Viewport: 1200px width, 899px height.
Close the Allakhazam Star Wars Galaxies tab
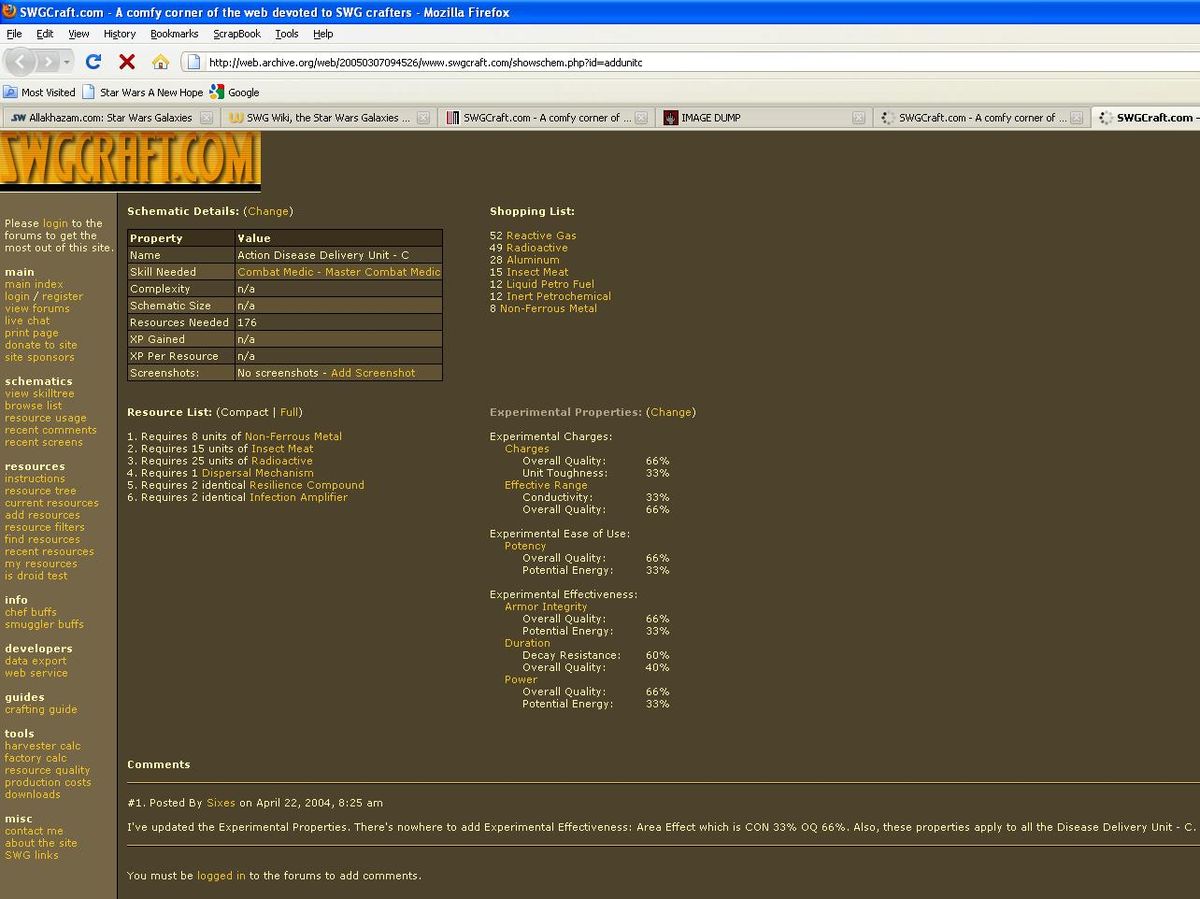pyautogui.click(x=206, y=118)
